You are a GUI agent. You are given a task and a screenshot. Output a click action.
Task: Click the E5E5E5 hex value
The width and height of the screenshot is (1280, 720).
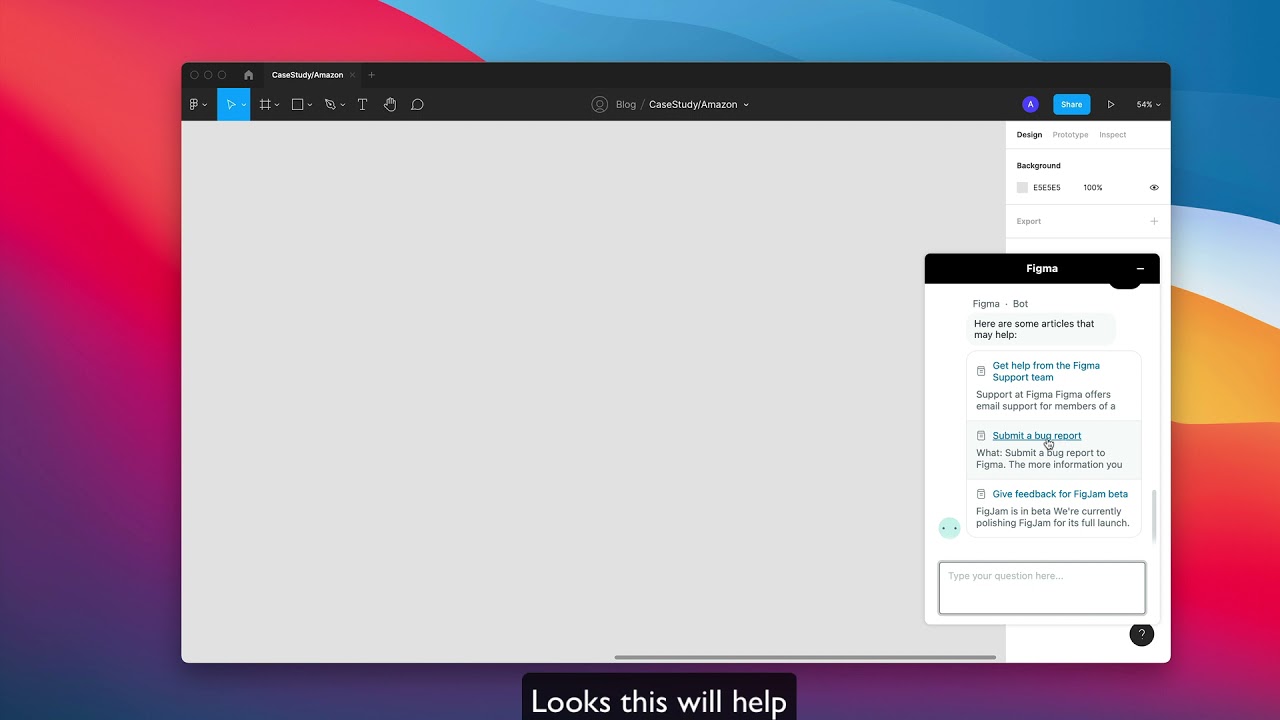[x=1047, y=187]
